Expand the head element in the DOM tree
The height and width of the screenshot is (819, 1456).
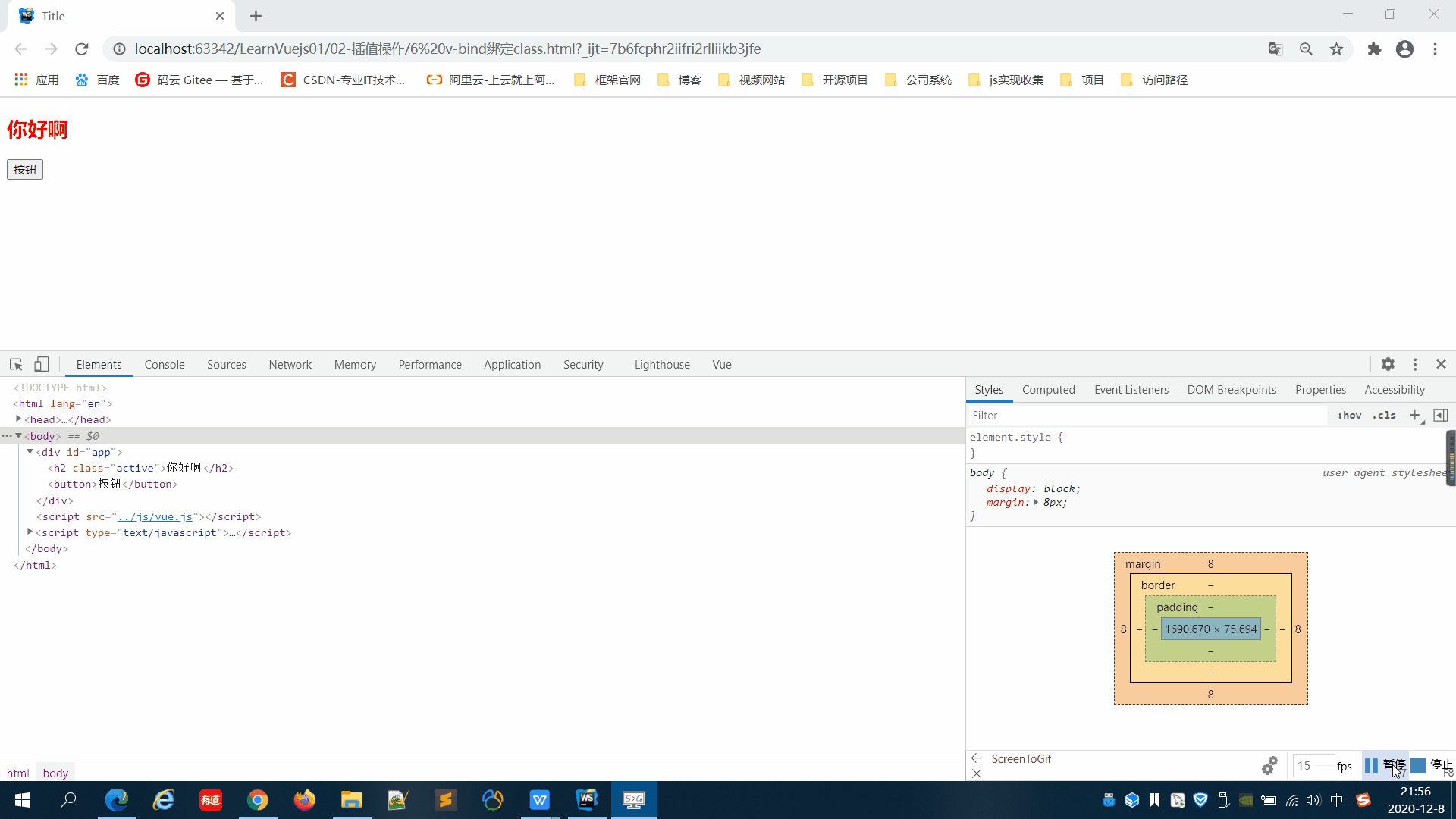pos(18,419)
